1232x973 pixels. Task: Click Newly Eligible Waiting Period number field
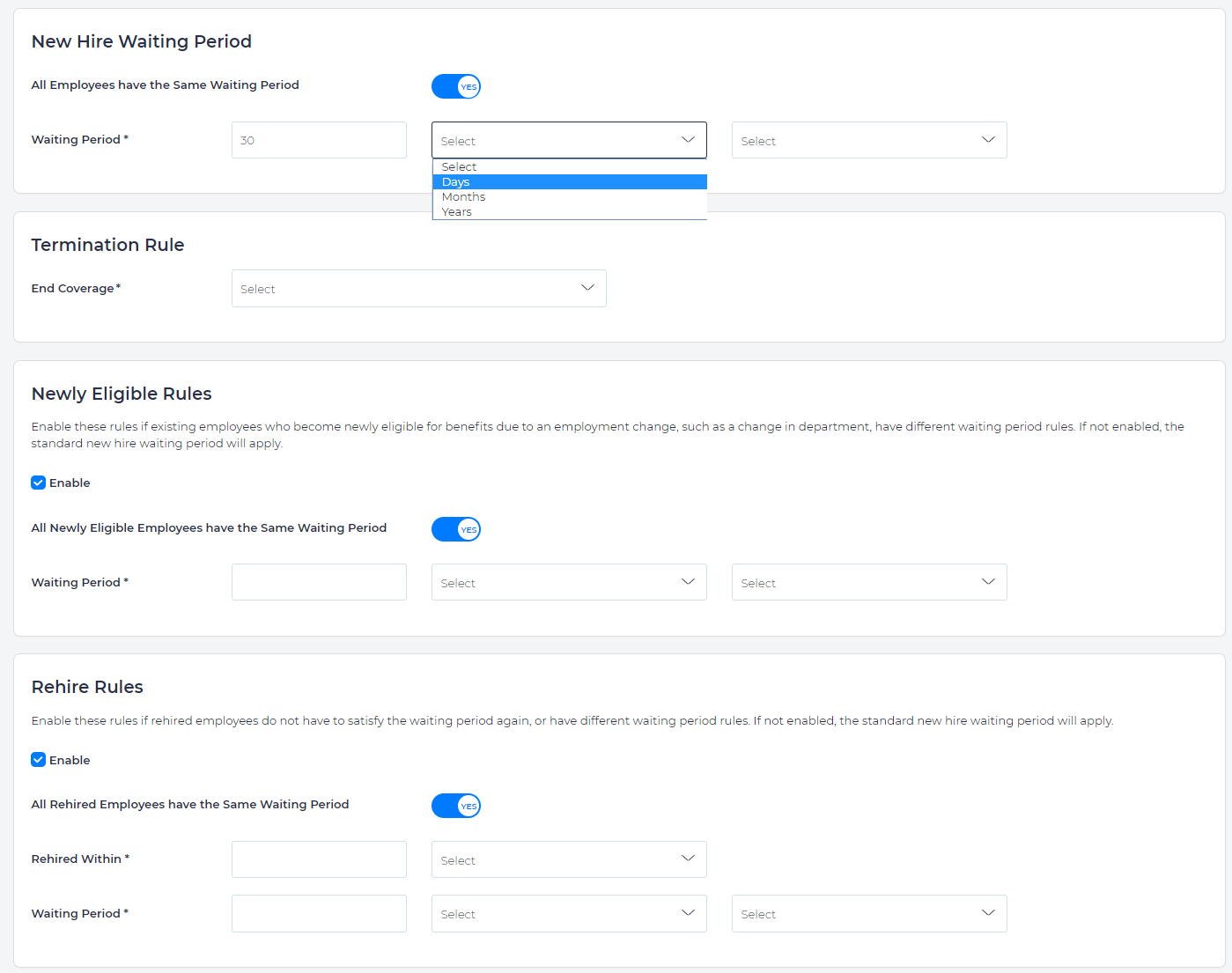tap(319, 583)
